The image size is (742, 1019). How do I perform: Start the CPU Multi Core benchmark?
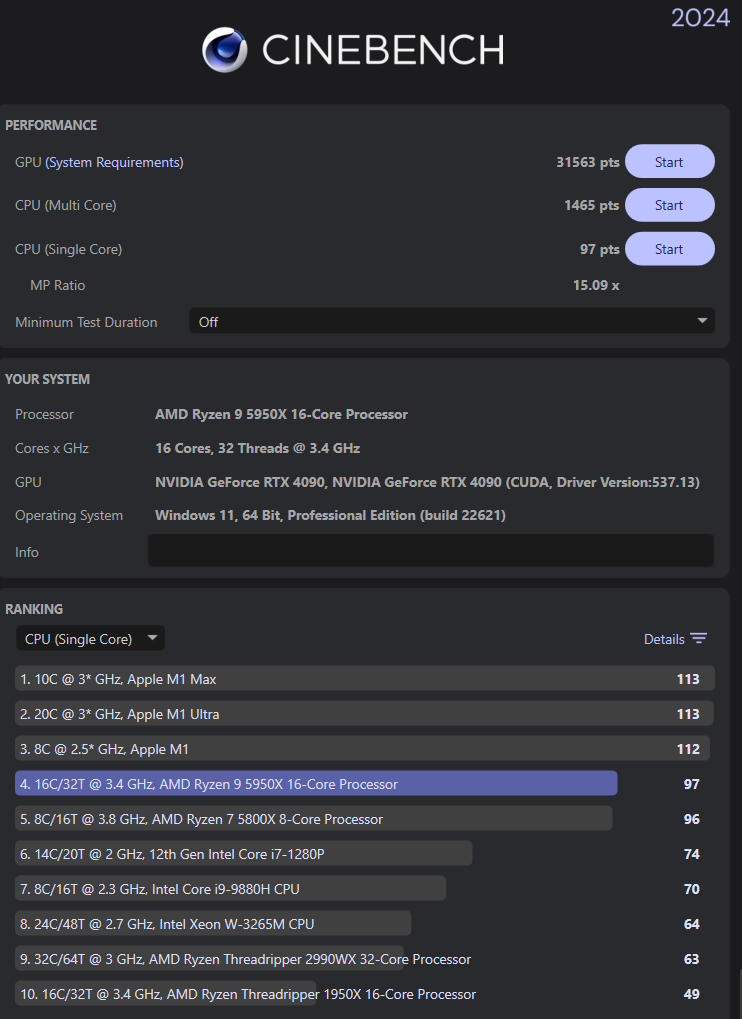[x=669, y=205]
